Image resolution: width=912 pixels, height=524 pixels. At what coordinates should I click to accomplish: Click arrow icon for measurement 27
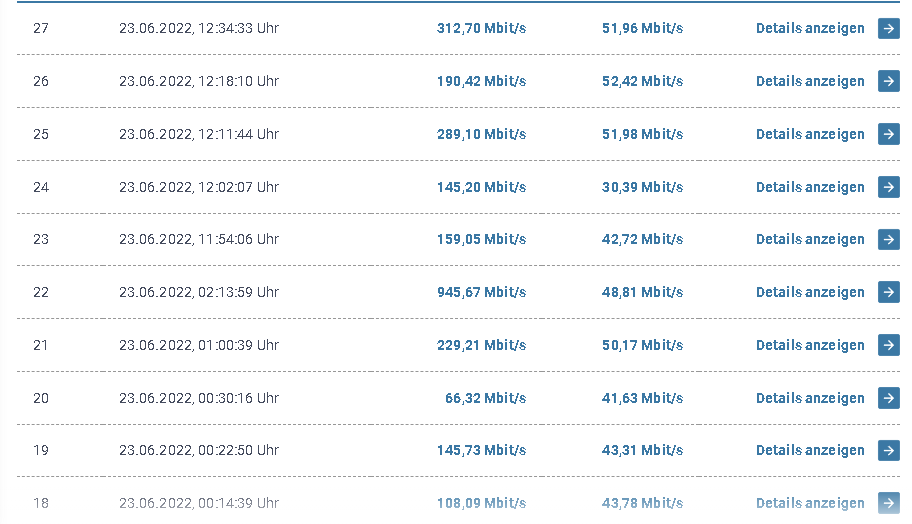(x=888, y=28)
